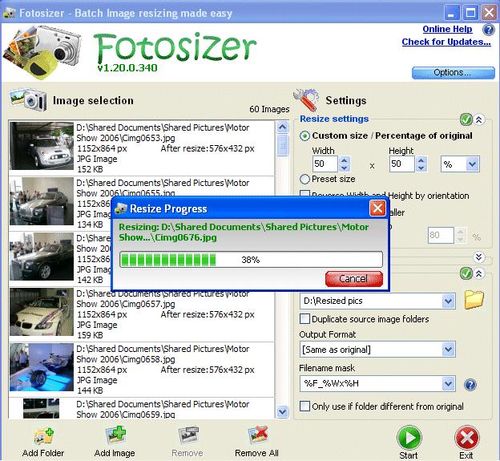Click the Resizing Cimg0676.jpg status text
The image size is (500, 461).
pyautogui.click(x=244, y=232)
